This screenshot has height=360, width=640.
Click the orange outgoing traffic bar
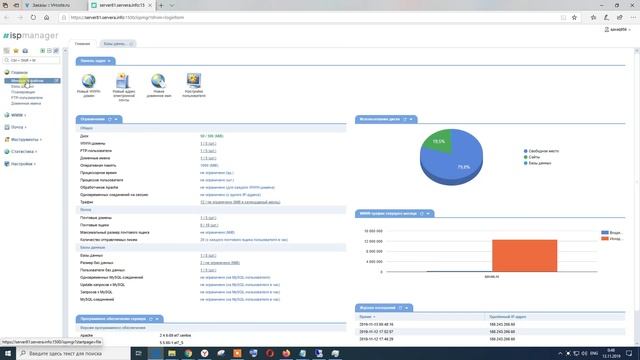click(x=524, y=256)
